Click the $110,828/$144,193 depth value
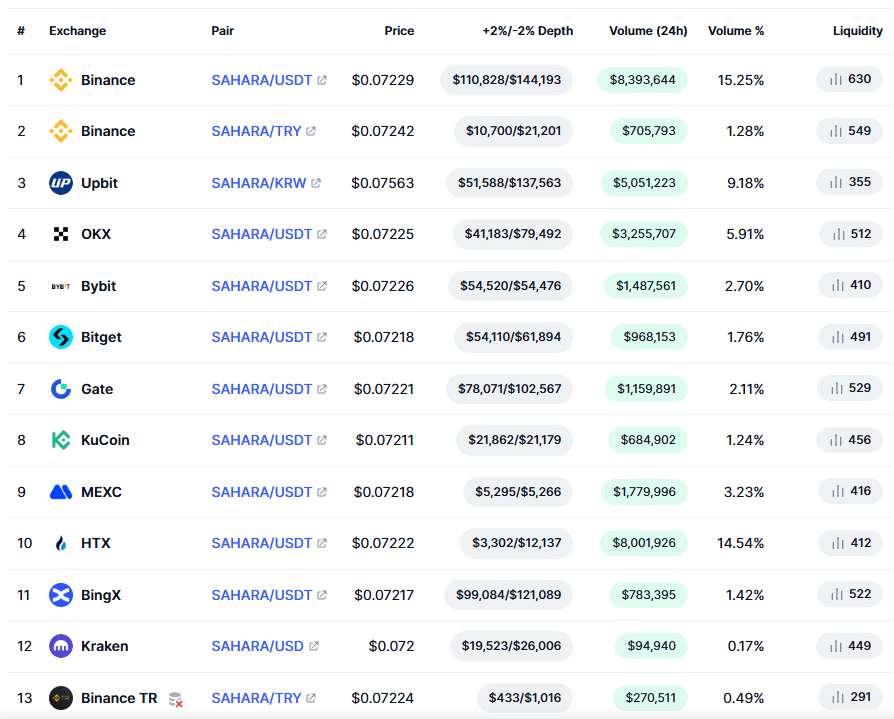Image resolution: width=894 pixels, height=719 pixels. 506,80
